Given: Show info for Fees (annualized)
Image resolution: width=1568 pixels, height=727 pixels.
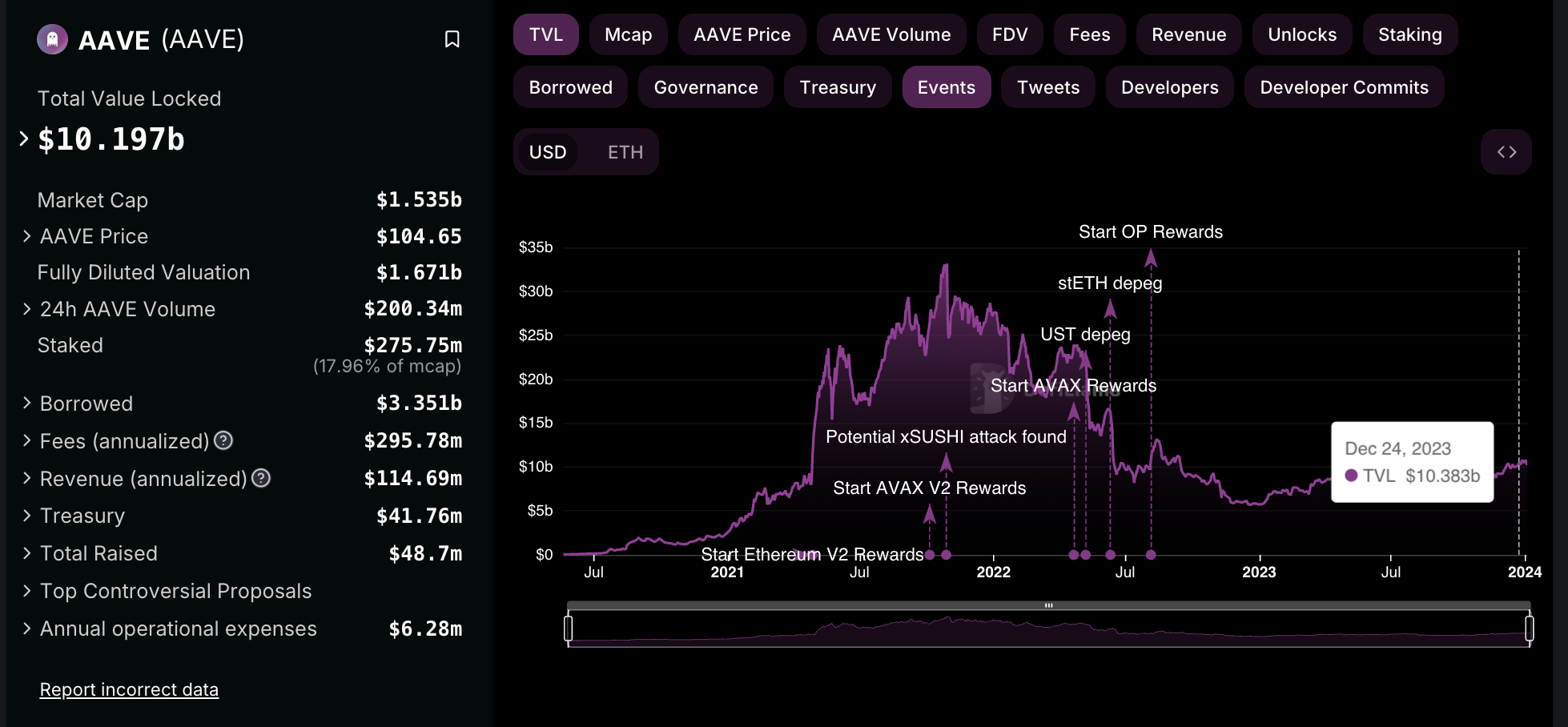Looking at the screenshot, I should [x=224, y=440].
